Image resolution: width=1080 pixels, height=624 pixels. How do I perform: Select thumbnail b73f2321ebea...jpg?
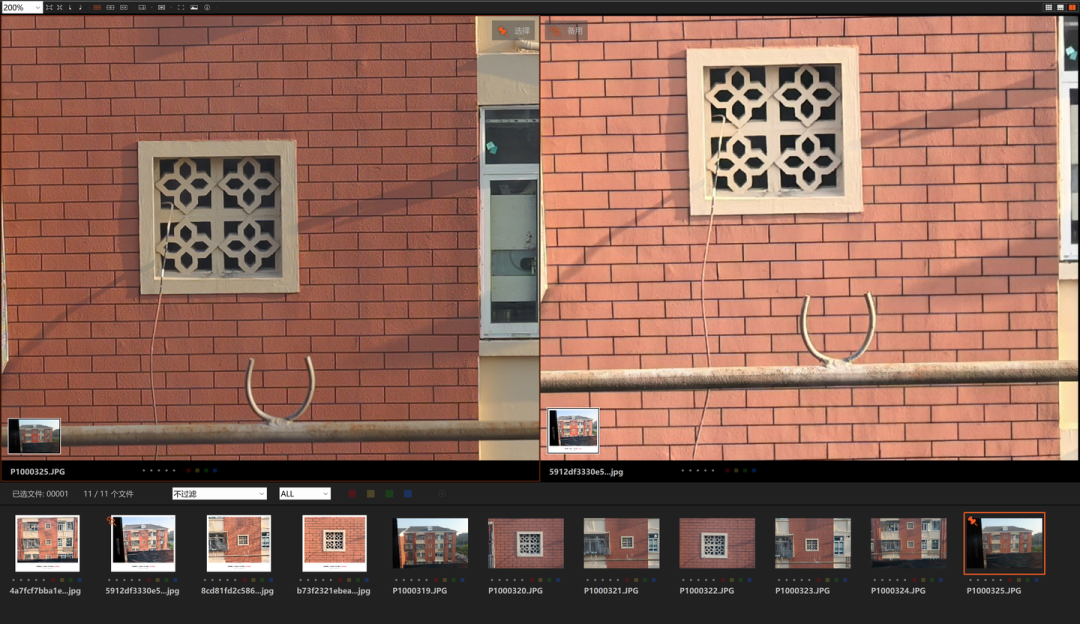pos(335,543)
